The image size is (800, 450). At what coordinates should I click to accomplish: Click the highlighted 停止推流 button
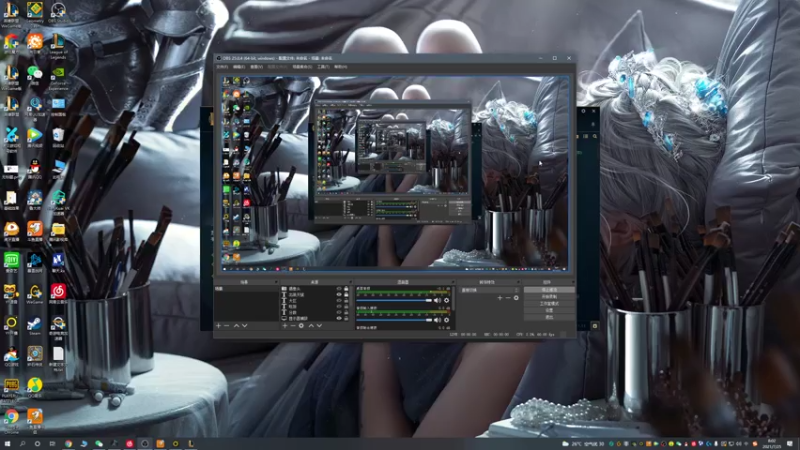coord(549,290)
